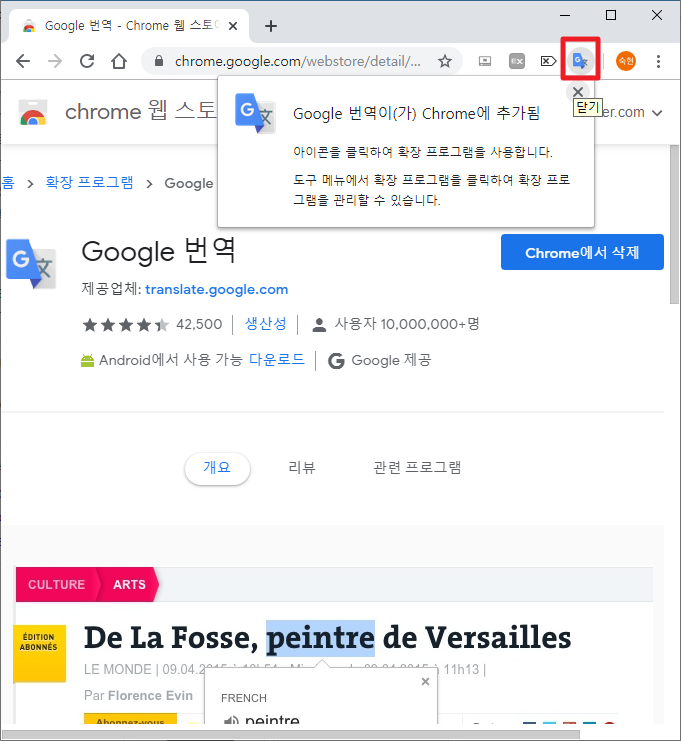Image resolution: width=681 pixels, height=741 pixels.
Task: Click the horizontal scrollbar at bottom
Action: [291, 734]
